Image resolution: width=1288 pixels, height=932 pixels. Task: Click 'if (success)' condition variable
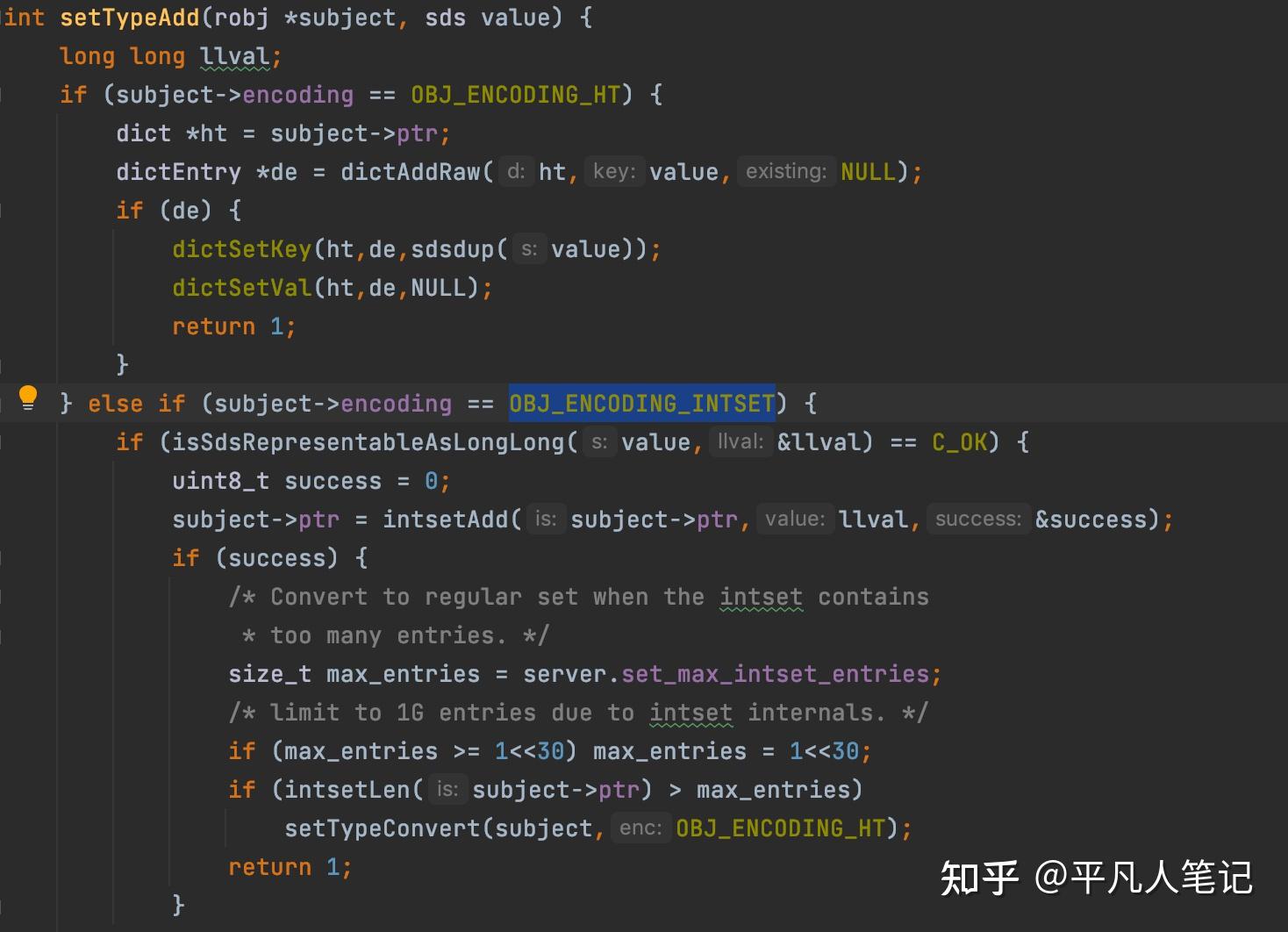click(277, 558)
